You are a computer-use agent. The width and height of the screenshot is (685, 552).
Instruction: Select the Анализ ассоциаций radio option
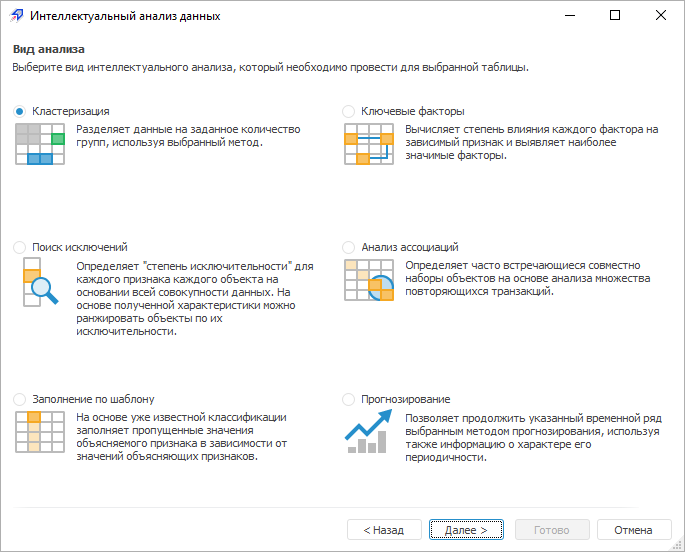click(x=349, y=247)
